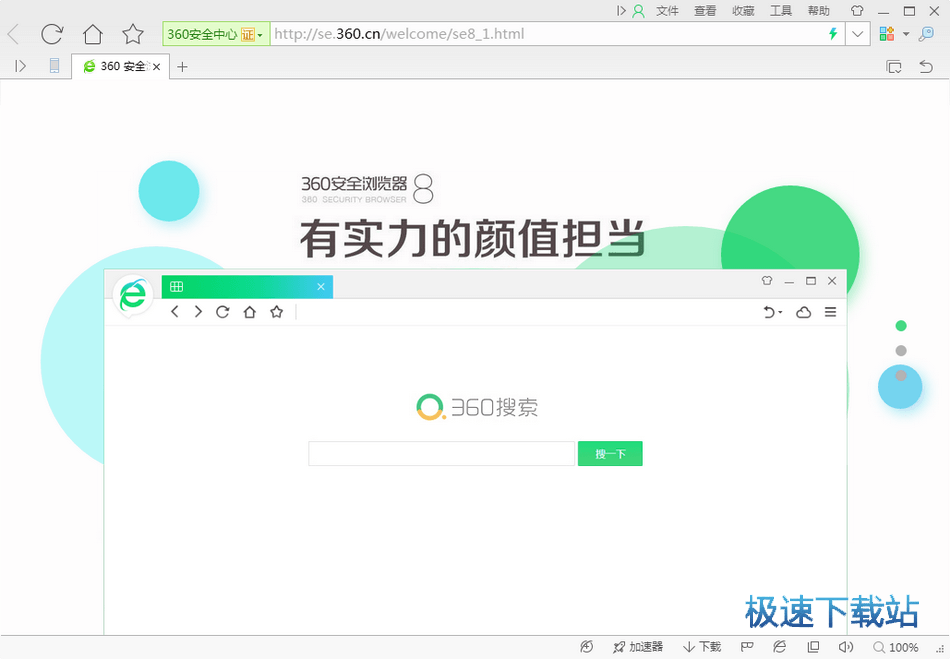Open the address bar history dropdown
950x659 pixels.
(858, 34)
